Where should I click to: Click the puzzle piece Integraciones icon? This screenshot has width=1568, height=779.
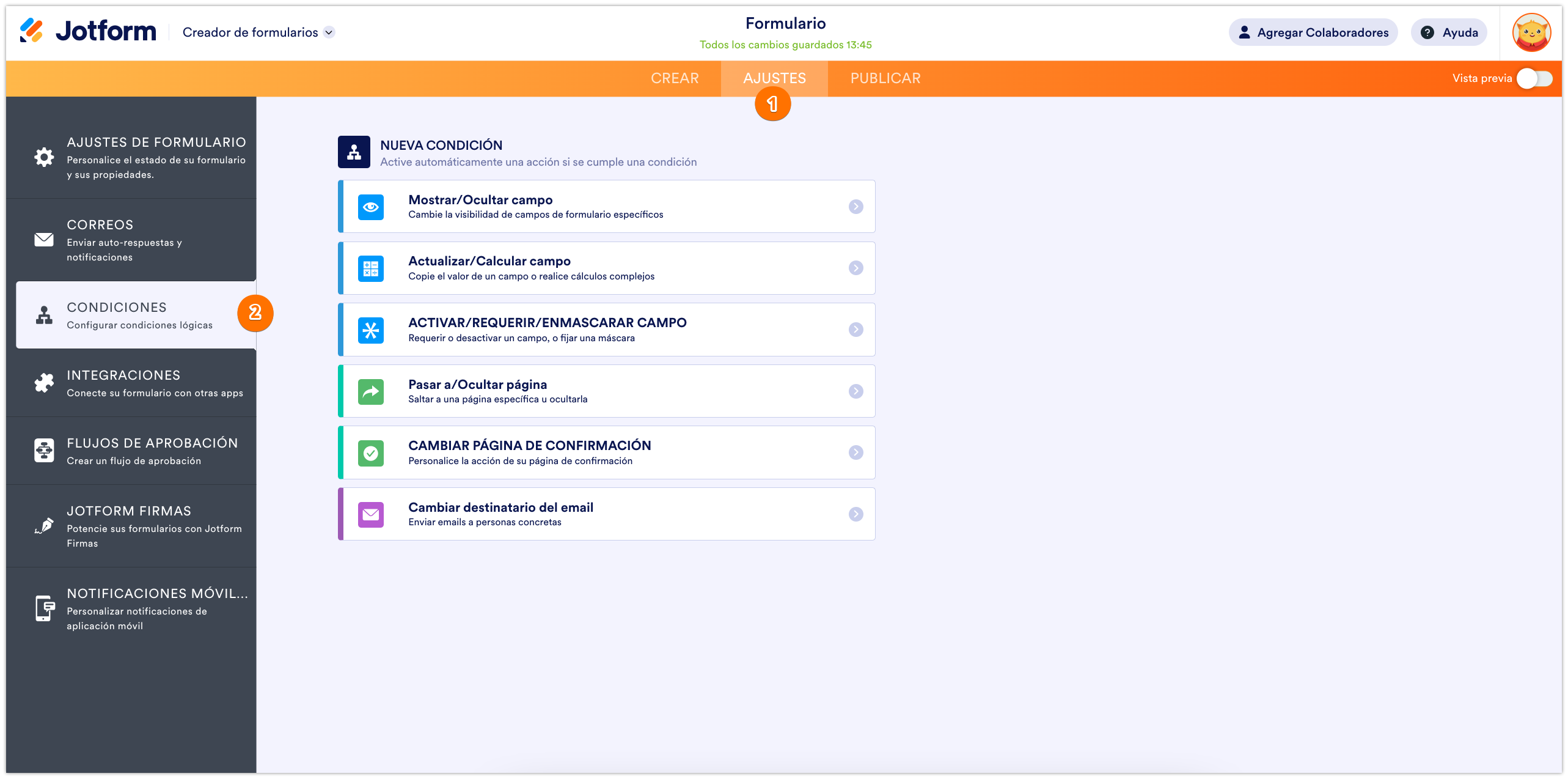[x=44, y=383]
